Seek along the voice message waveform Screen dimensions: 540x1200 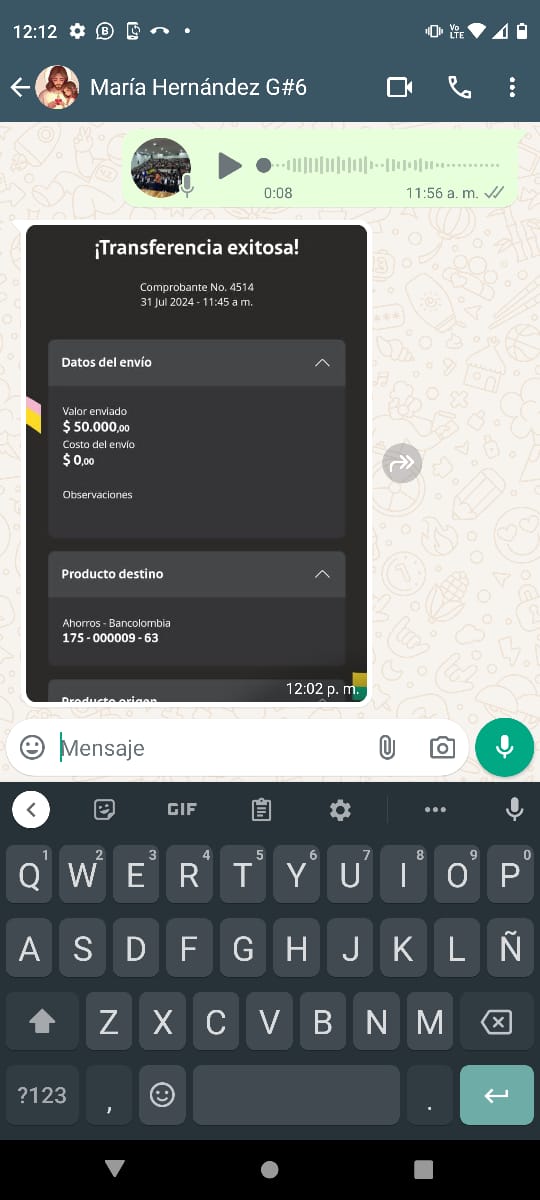pos(380,165)
